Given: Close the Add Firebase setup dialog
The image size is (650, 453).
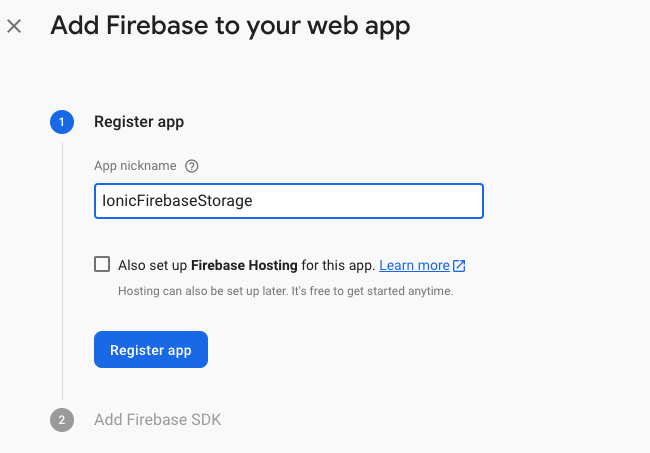Looking at the screenshot, I should 14,26.
